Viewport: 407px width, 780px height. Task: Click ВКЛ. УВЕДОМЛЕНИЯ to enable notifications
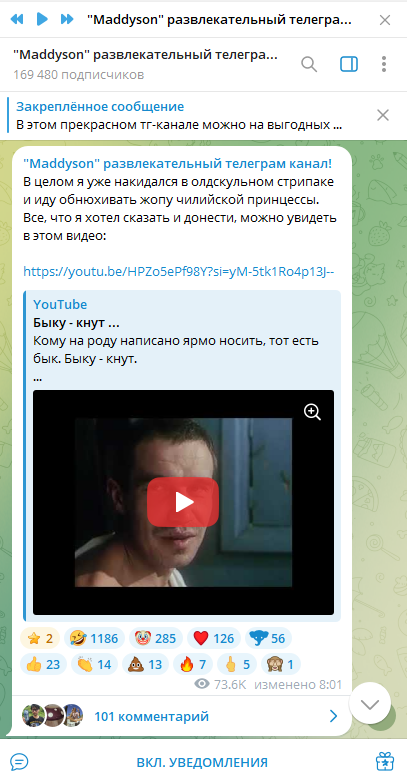[x=203, y=762]
